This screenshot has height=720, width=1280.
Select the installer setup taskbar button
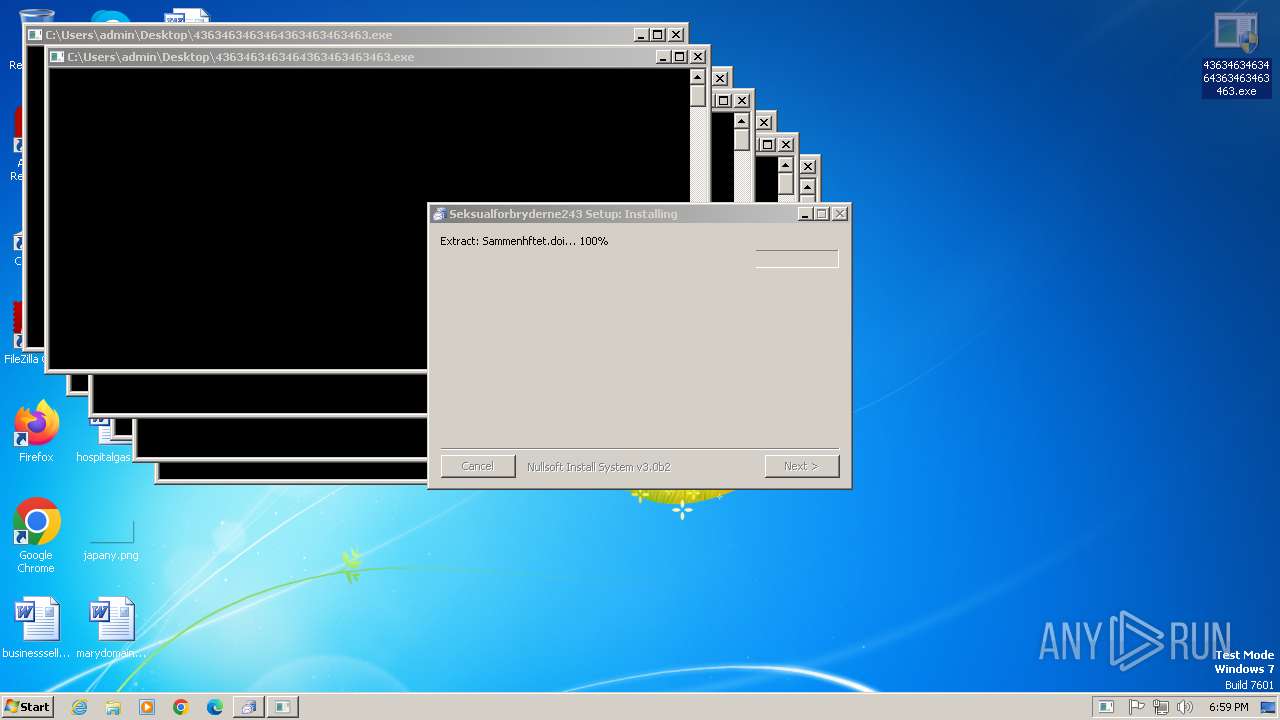248,707
